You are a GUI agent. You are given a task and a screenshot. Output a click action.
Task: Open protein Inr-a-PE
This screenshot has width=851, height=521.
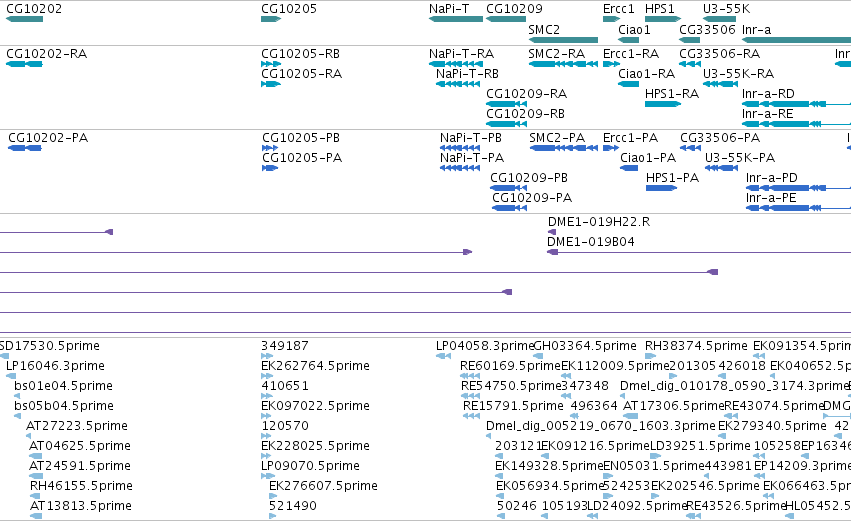pos(771,198)
